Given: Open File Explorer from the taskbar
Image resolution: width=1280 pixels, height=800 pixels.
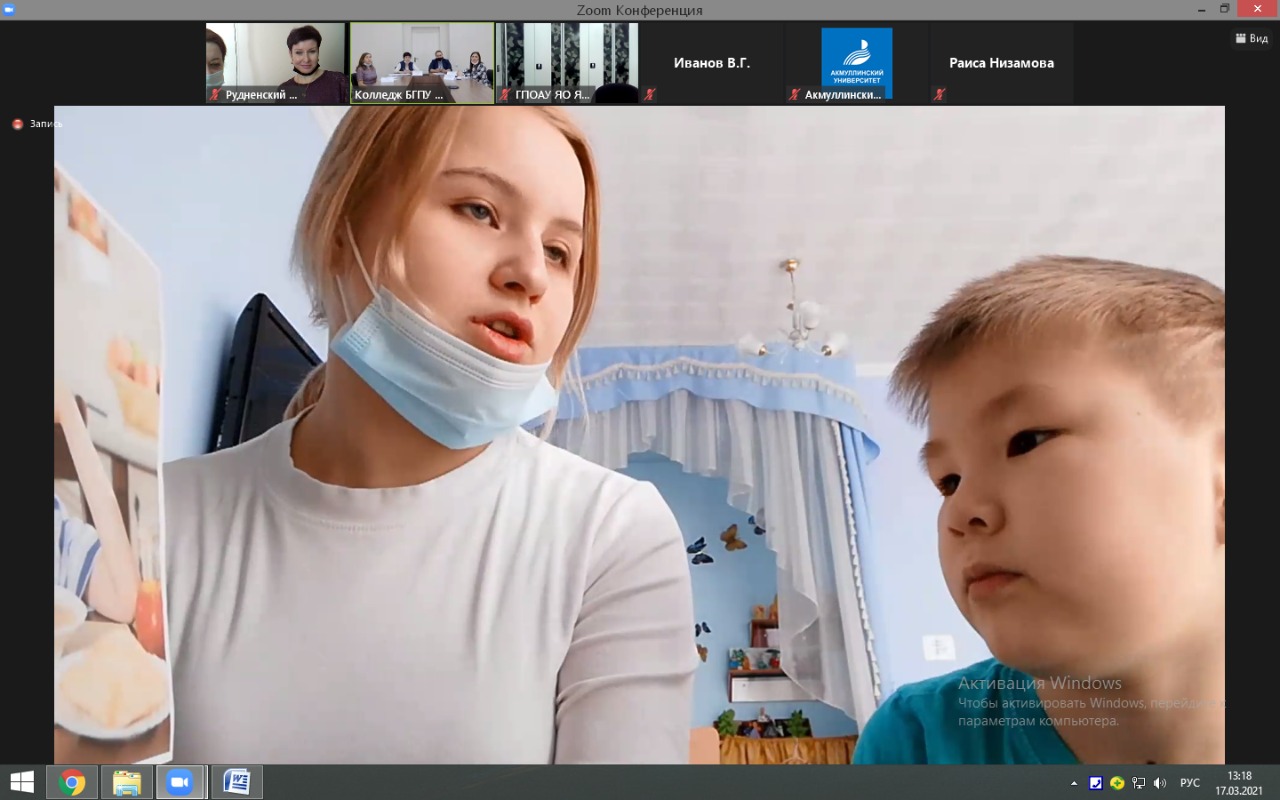Looking at the screenshot, I should (127, 781).
